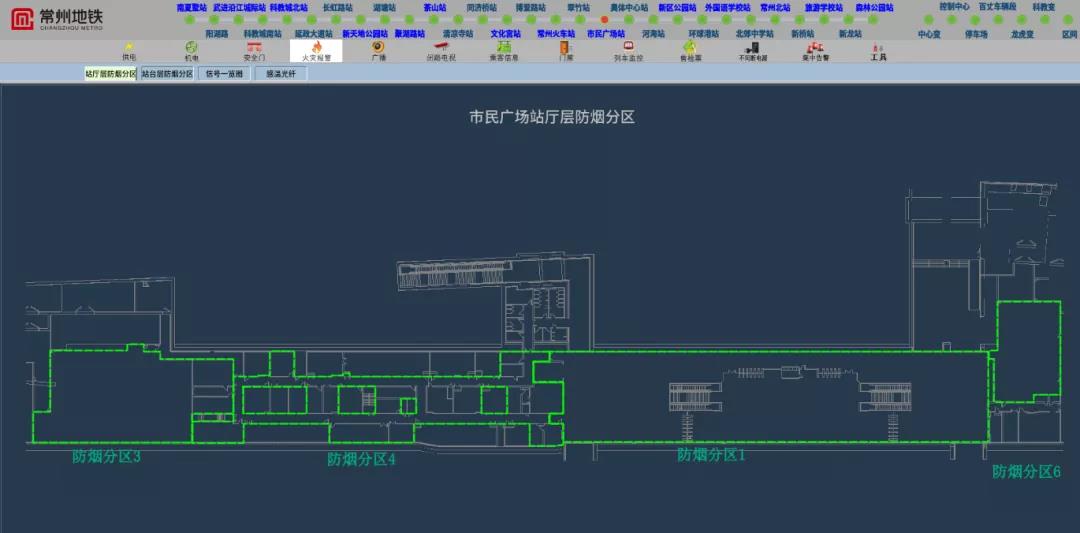Go to station 常州火车站
The image size is (1080, 533).
point(556,33)
